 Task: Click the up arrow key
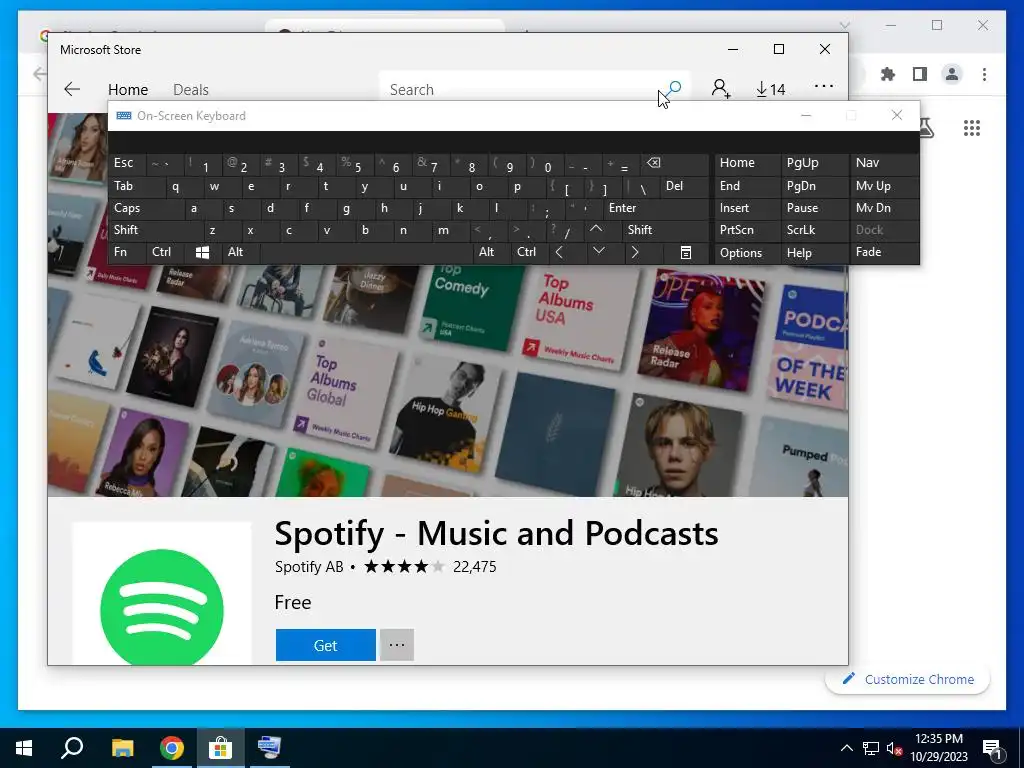coord(602,231)
